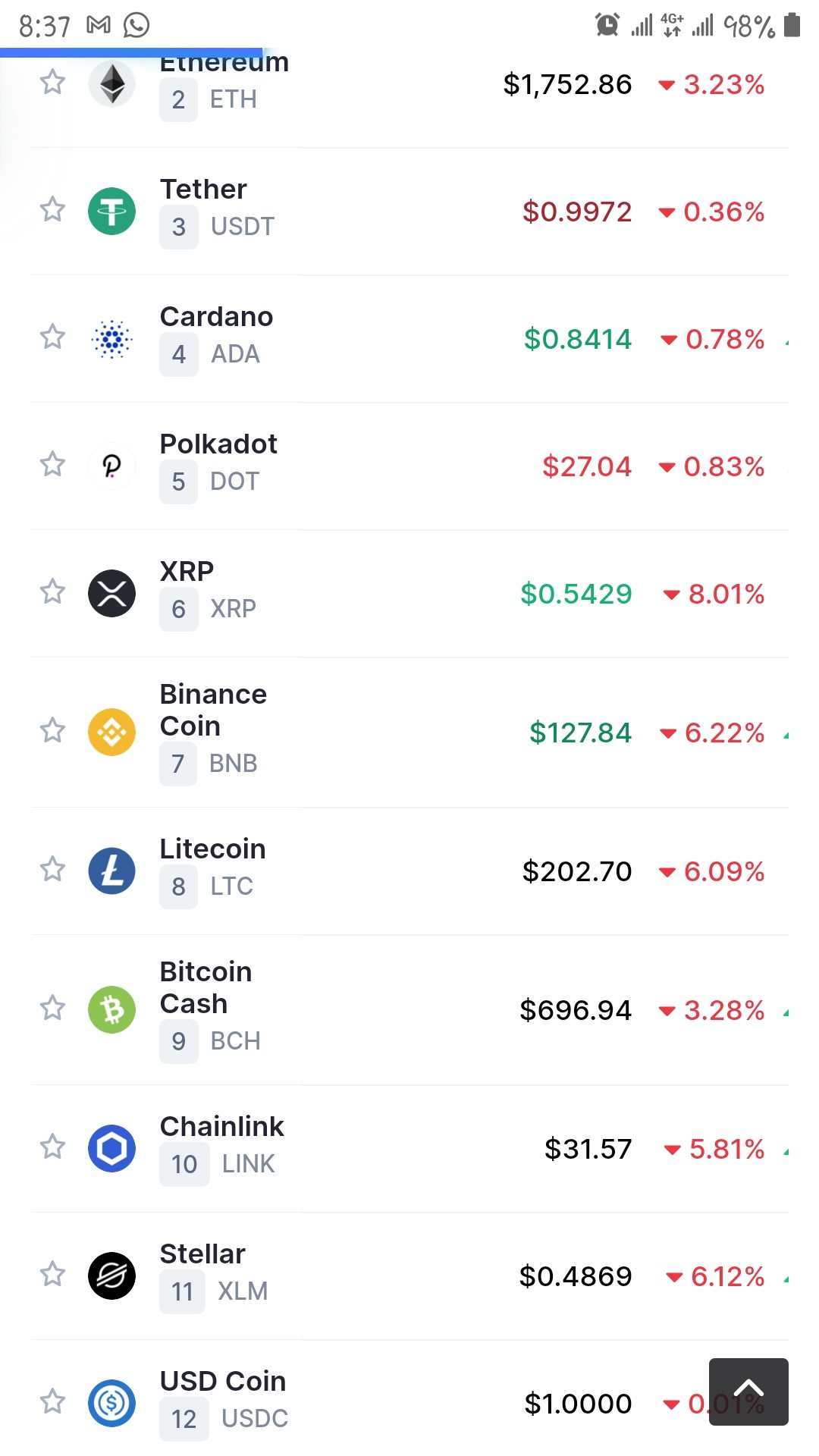Star Chainlink as a favorite
The height and width of the screenshot is (1456, 819).
point(52,1146)
